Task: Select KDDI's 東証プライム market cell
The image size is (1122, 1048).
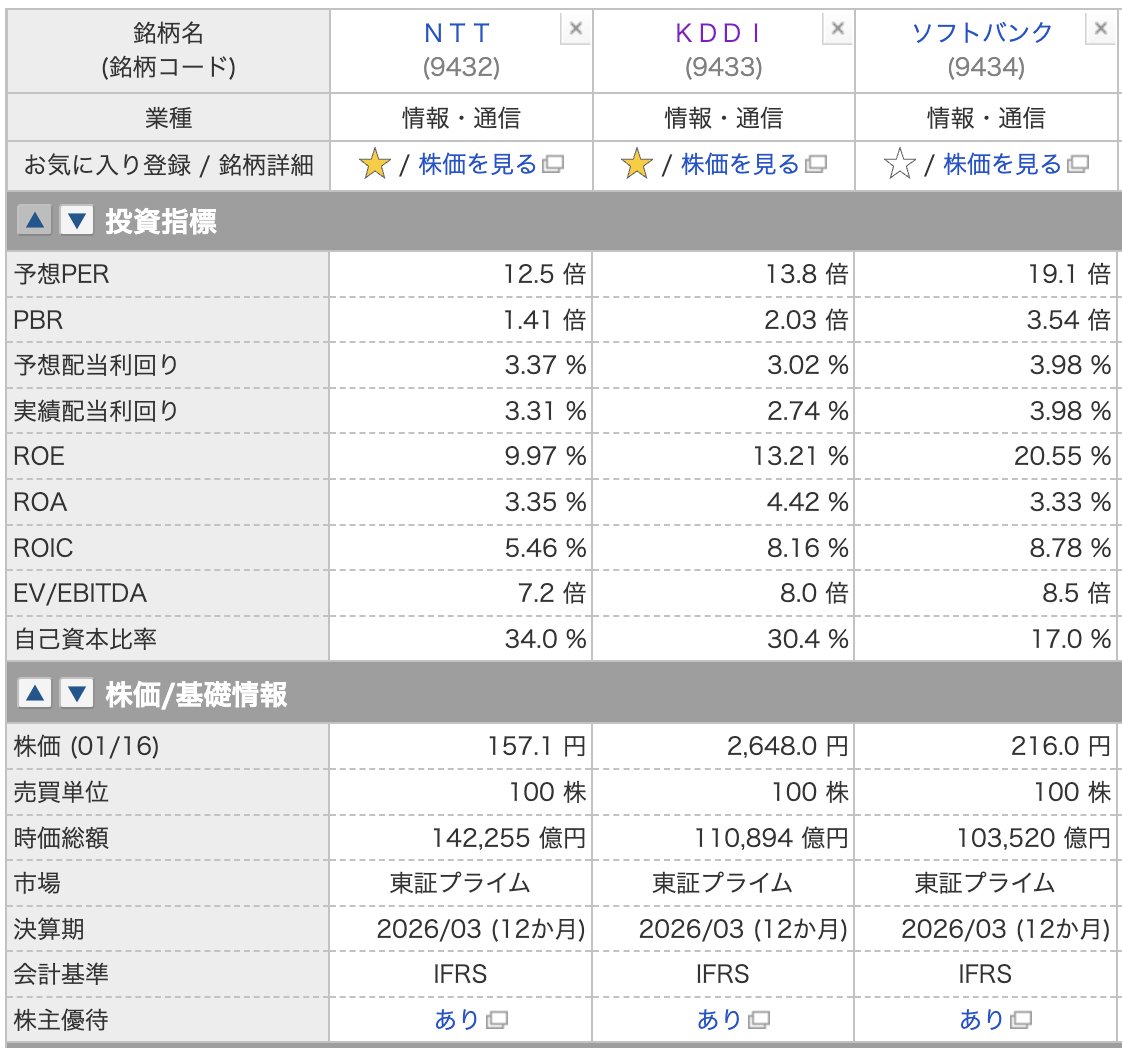Action: (724, 883)
